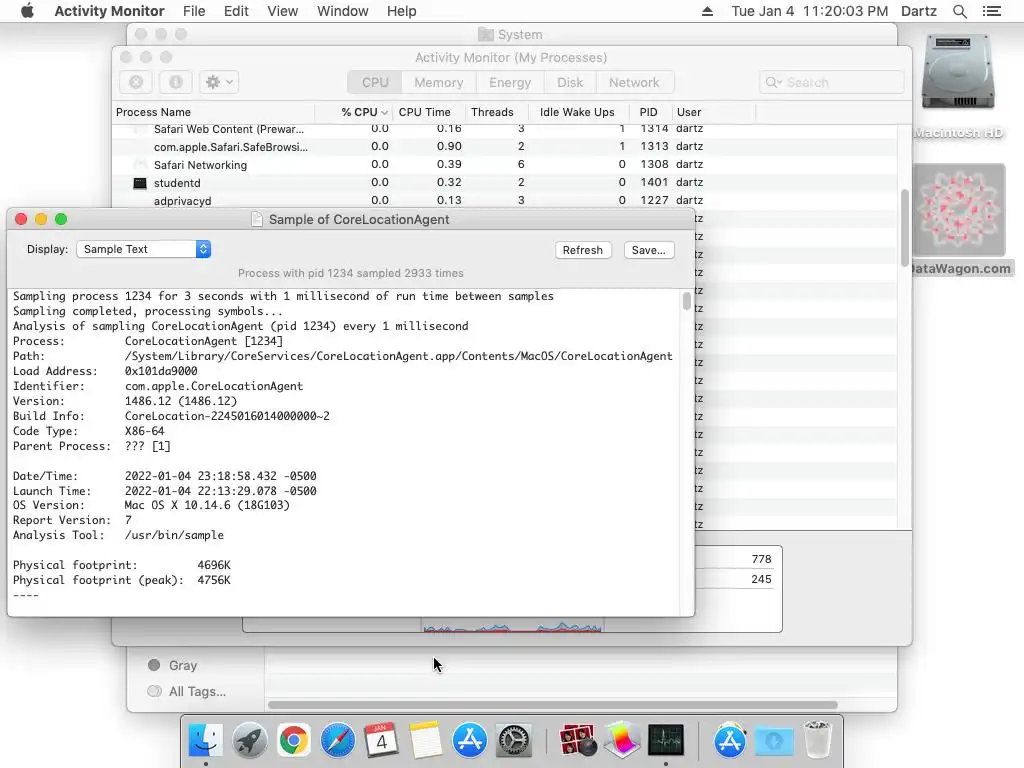1024x768 pixels.
Task: Open Grapher in the Dock
Action: pos(622,740)
